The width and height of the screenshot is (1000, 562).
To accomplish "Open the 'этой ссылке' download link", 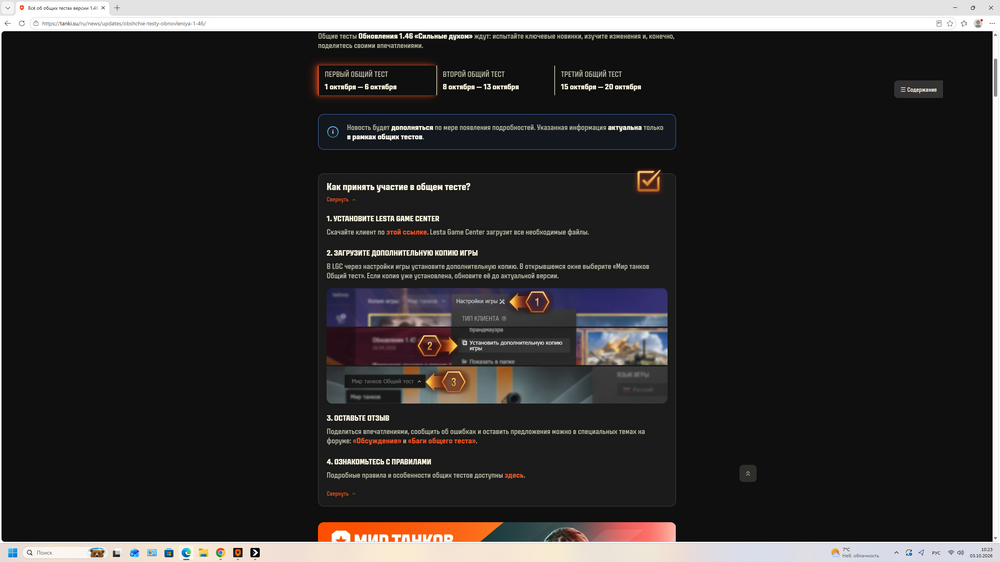I will (x=406, y=232).
